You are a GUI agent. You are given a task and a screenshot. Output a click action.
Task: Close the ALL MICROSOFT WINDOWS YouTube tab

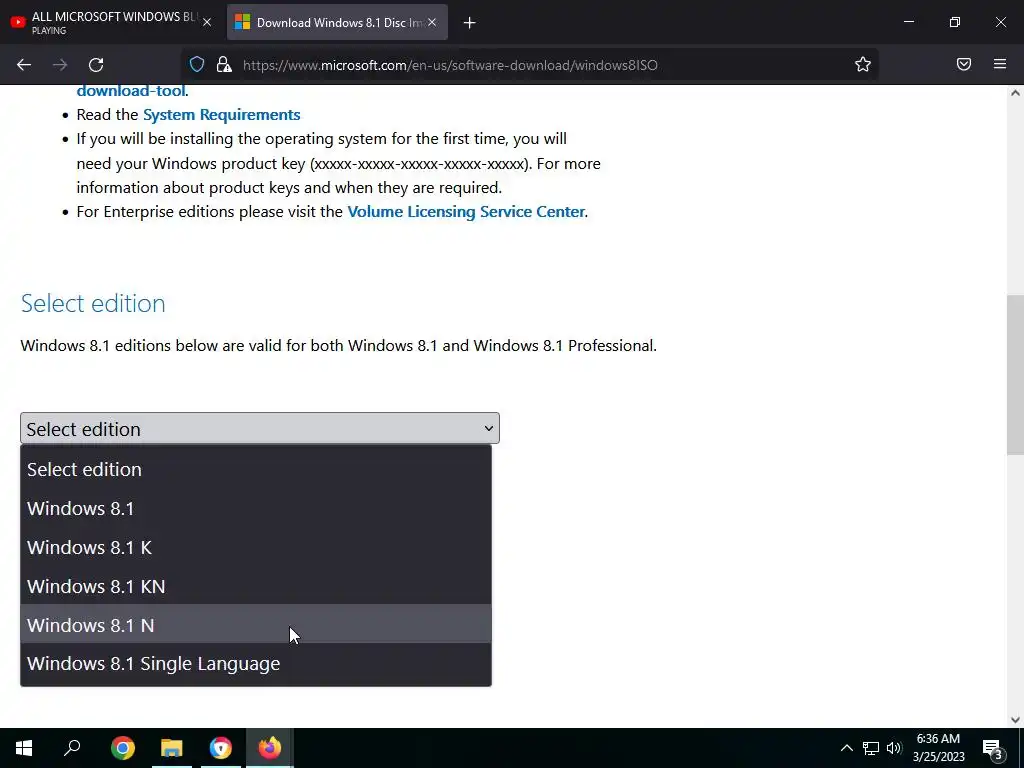pyautogui.click(x=207, y=22)
